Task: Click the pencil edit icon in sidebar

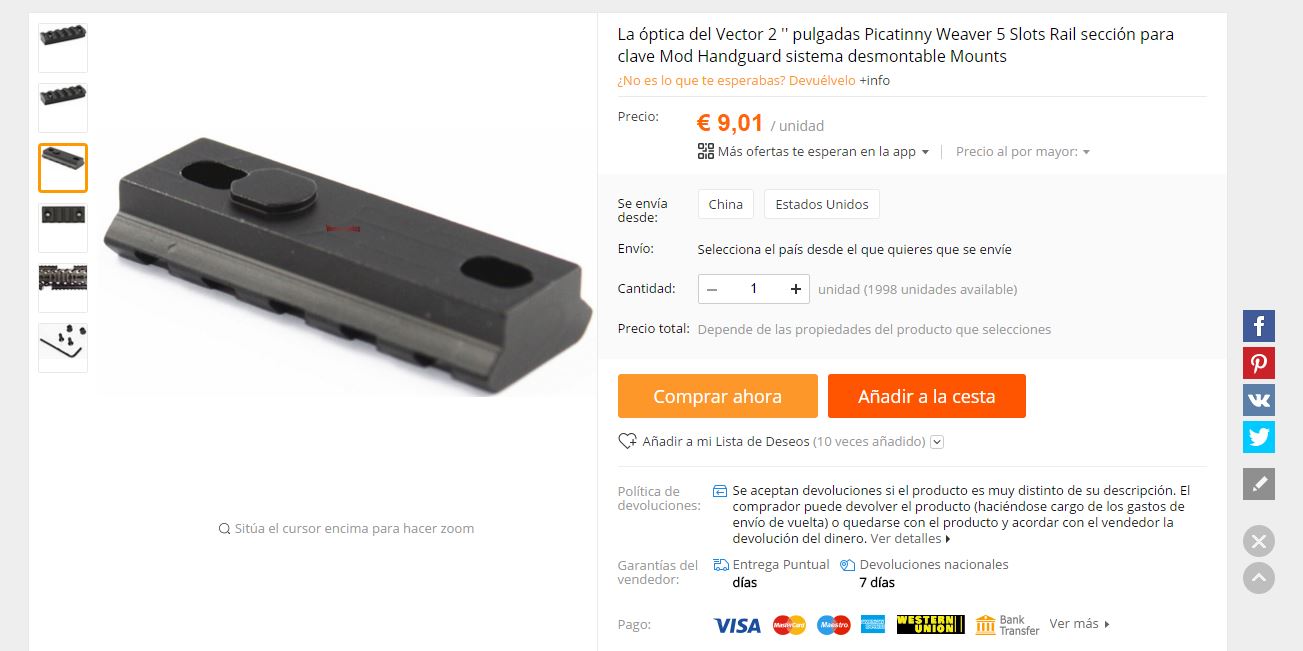Action: pos(1259,484)
